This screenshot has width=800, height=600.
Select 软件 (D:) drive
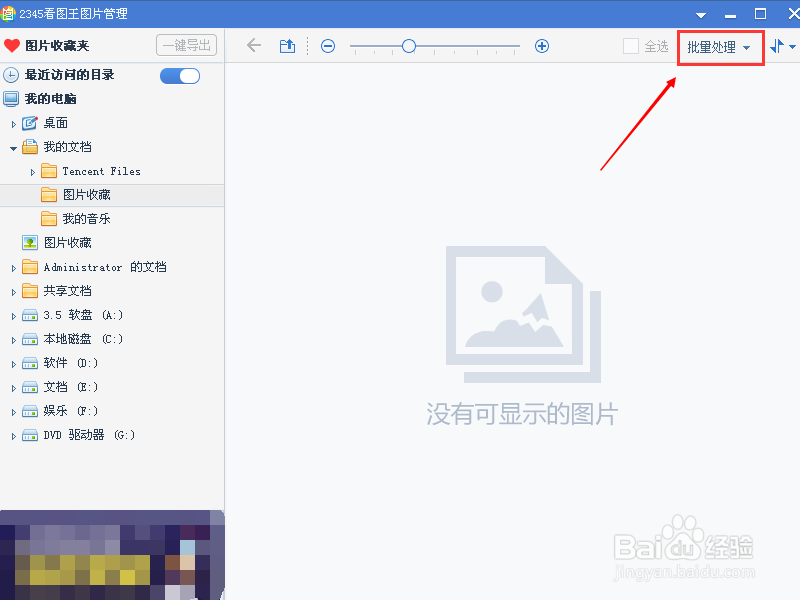click(70, 363)
